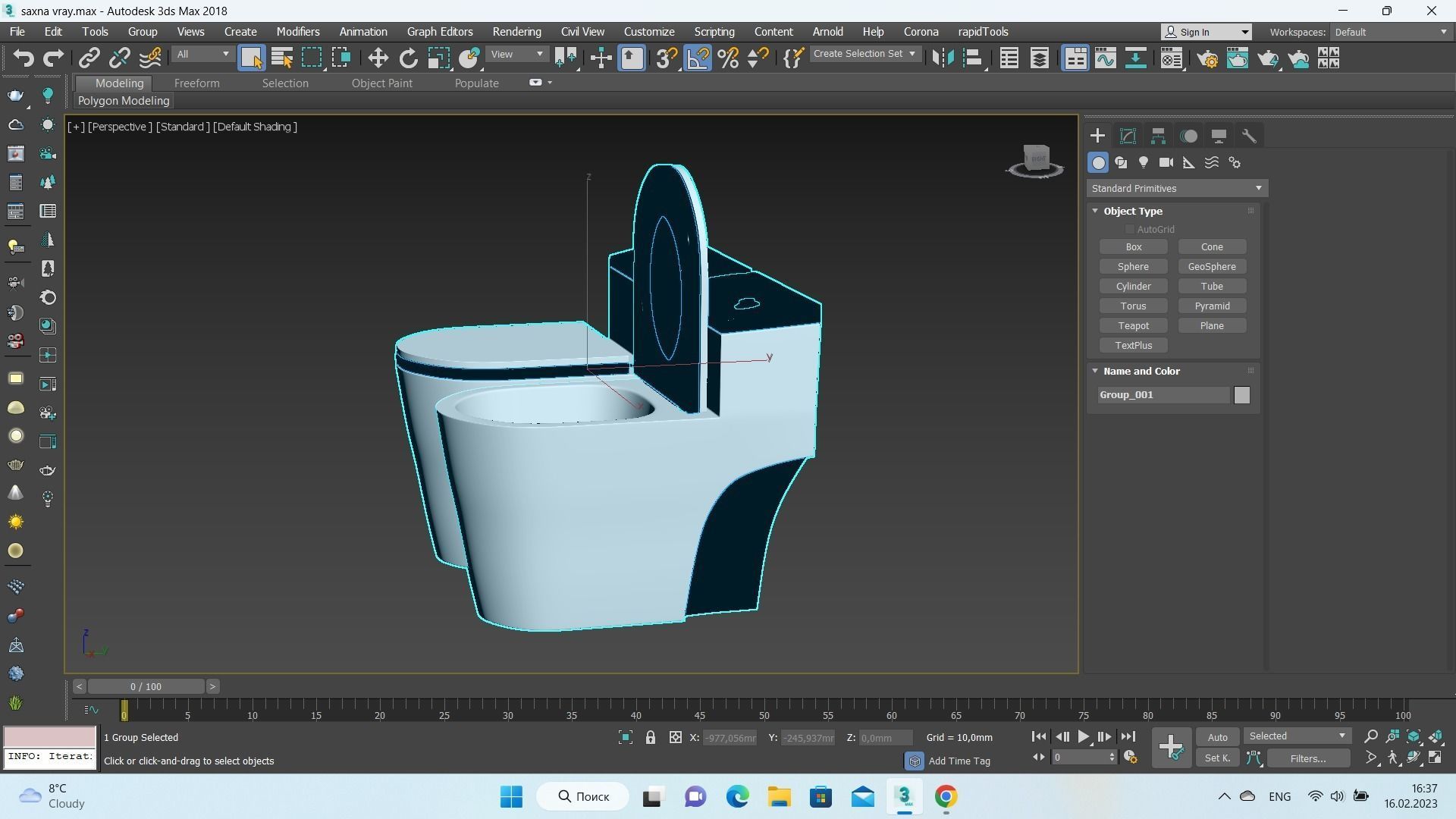Click the Unlink Selection icon
The height and width of the screenshot is (819, 1456).
click(120, 58)
